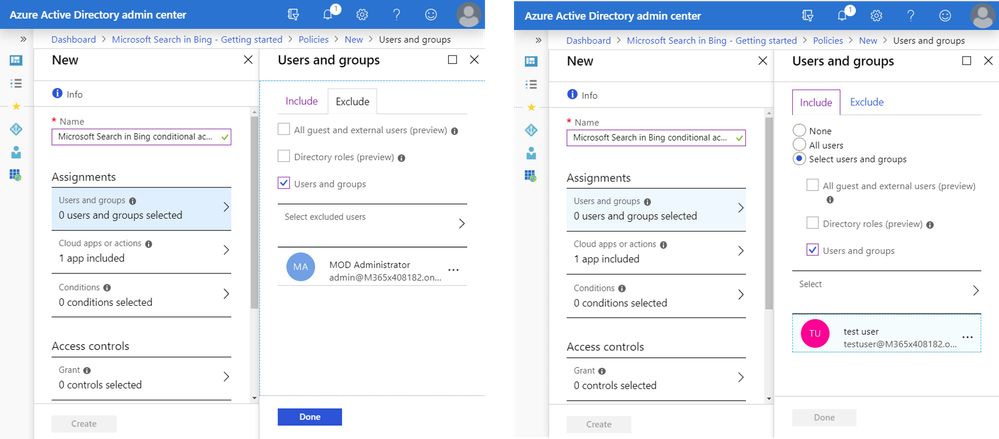Open settings gear in right window
Screen dimensions: 999x439
coord(876,15)
